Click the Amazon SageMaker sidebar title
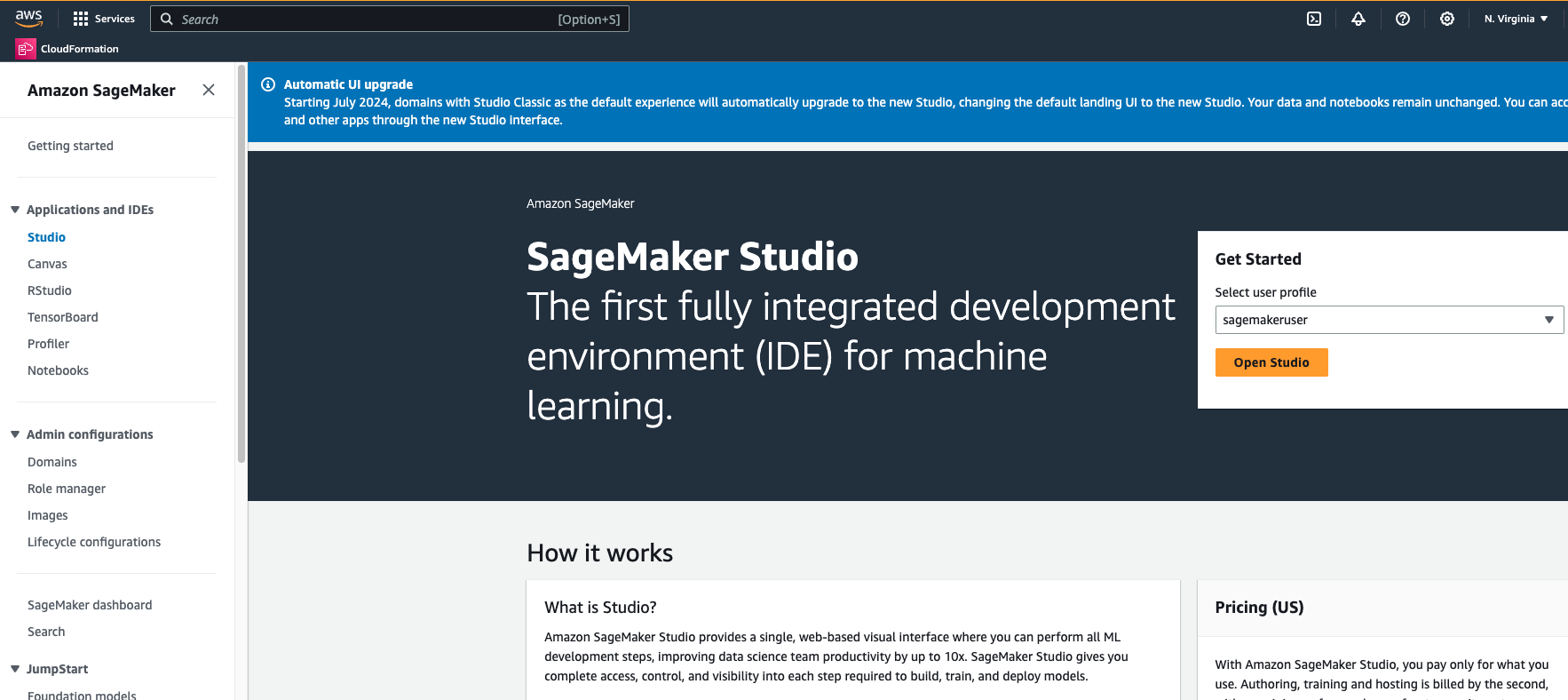 click(x=101, y=90)
